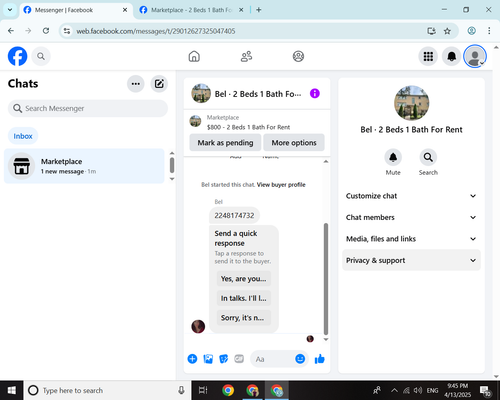Choose a GIF from GIF icon
500x400 pixels.
239,359
